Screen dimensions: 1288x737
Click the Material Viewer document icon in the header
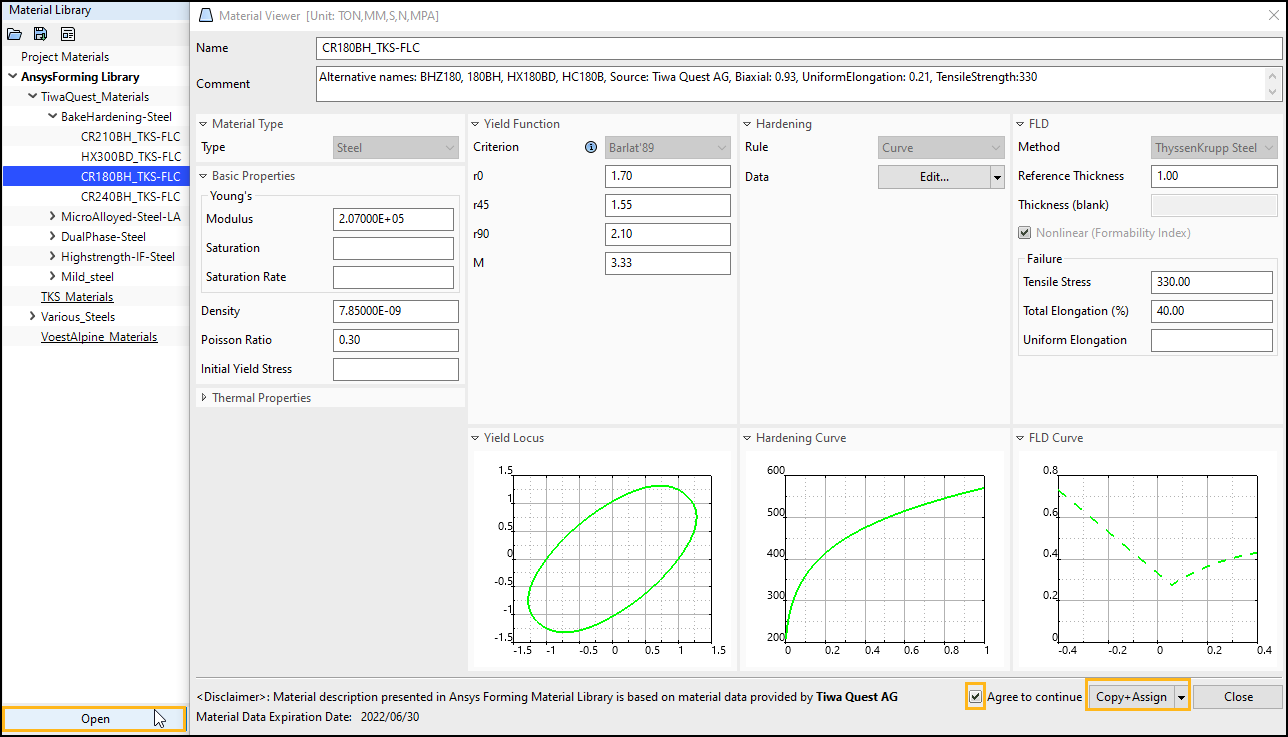(205, 15)
